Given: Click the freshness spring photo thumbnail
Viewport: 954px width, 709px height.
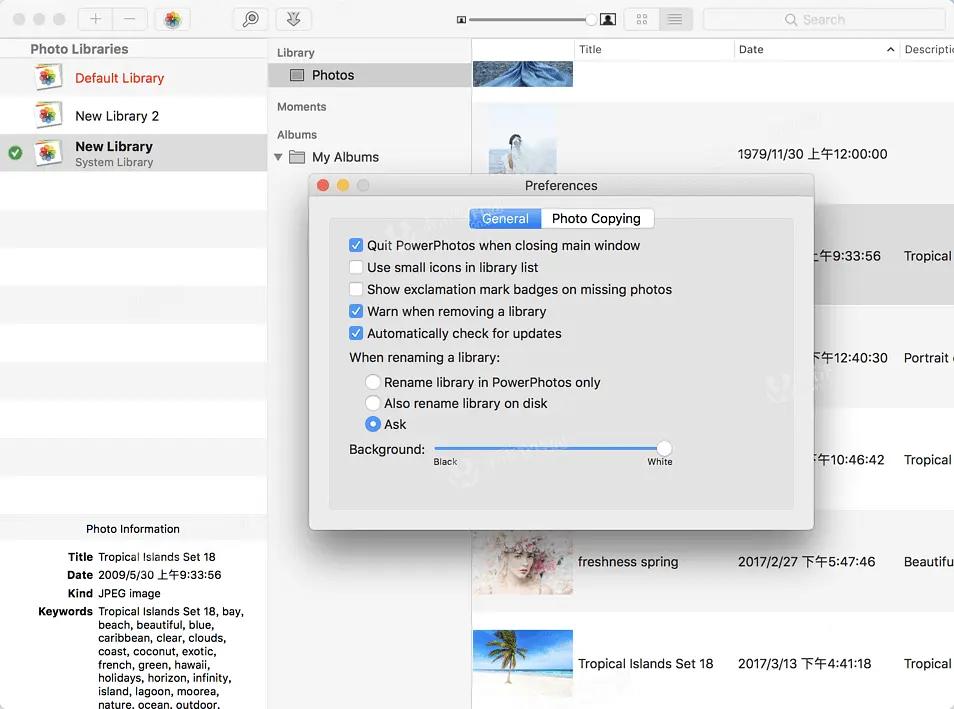Looking at the screenshot, I should click(x=523, y=562).
